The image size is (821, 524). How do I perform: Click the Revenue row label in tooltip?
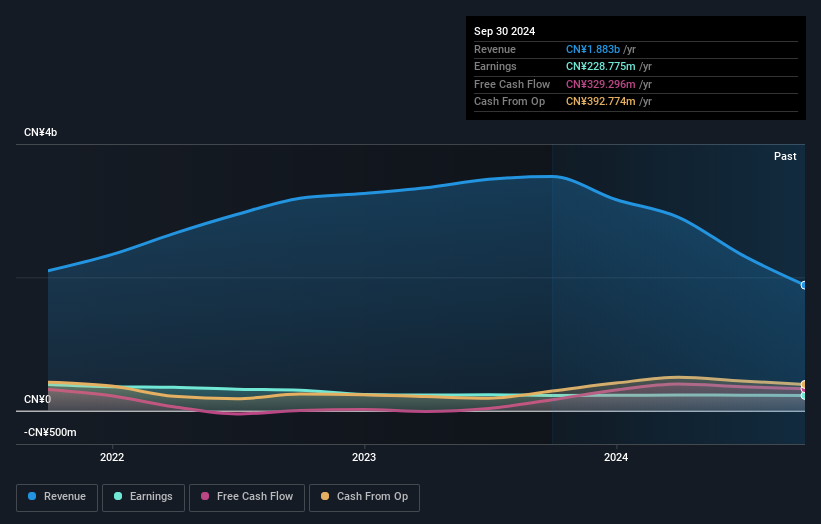click(495, 49)
